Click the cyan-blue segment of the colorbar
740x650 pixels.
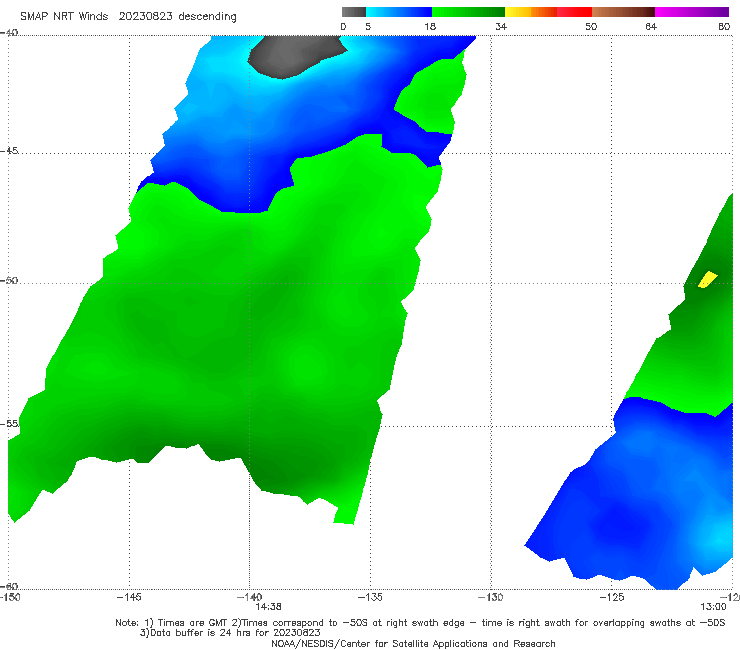(399, 12)
